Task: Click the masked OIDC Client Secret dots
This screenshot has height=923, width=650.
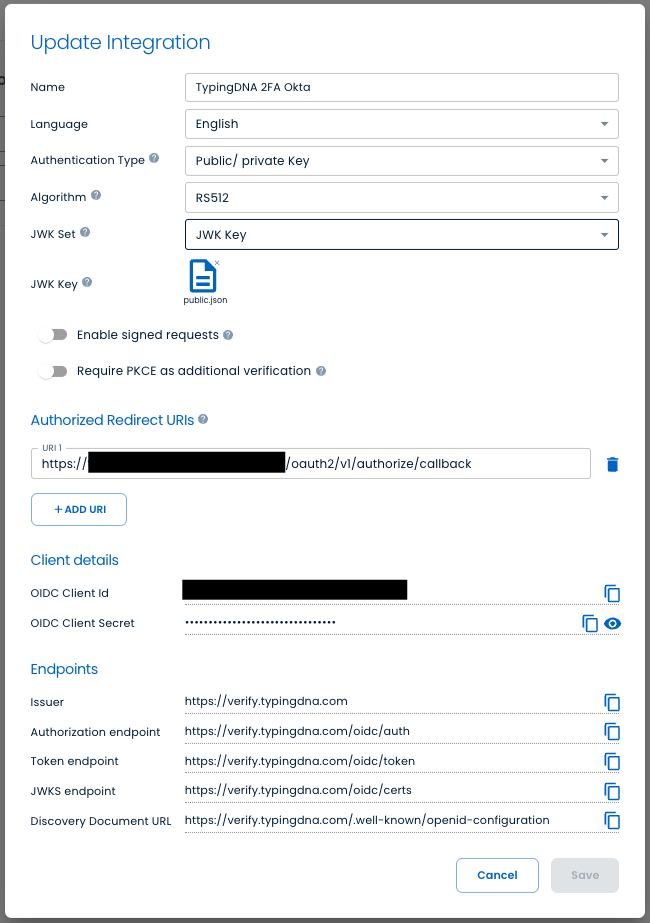Action: 260,622
